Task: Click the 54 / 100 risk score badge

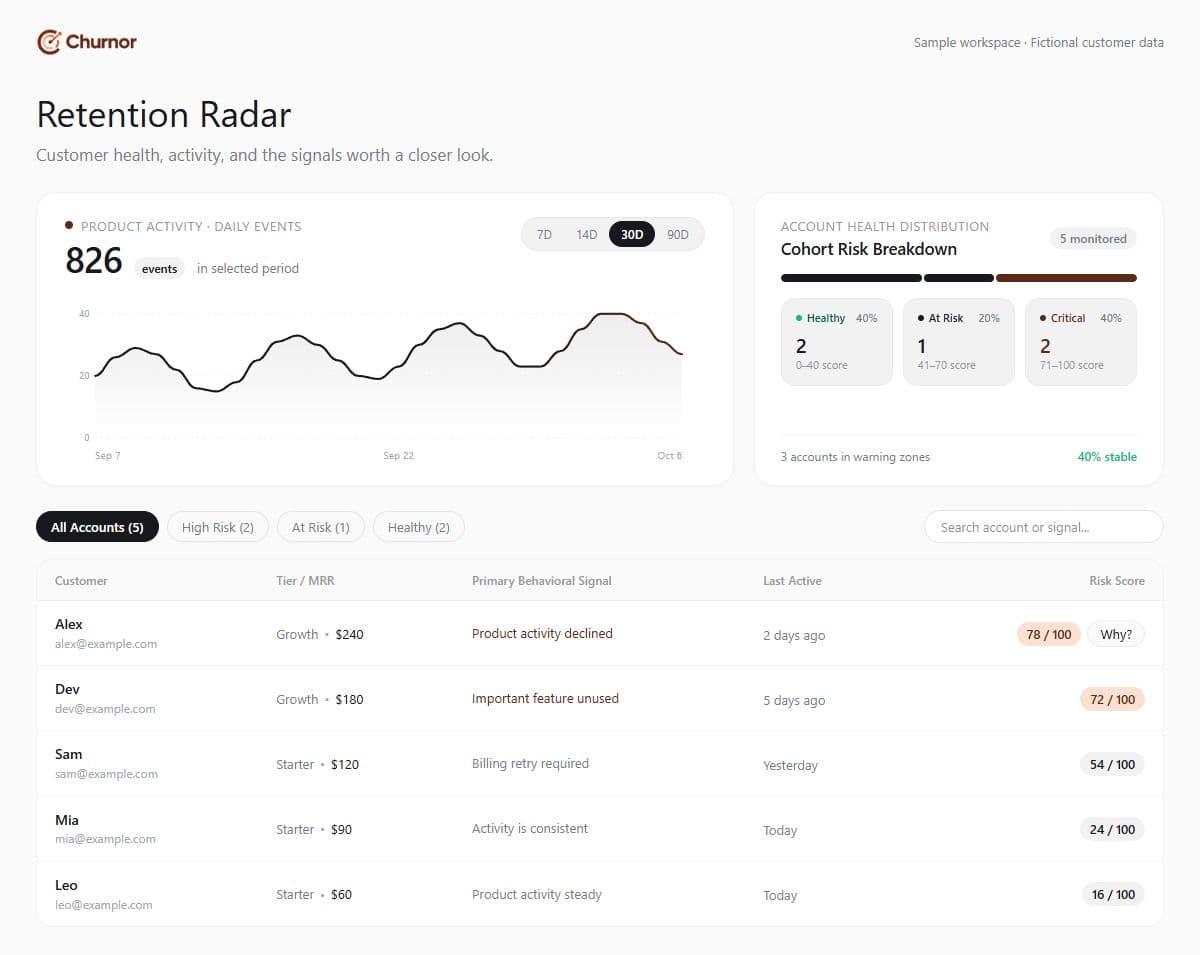Action: pyautogui.click(x=1112, y=764)
